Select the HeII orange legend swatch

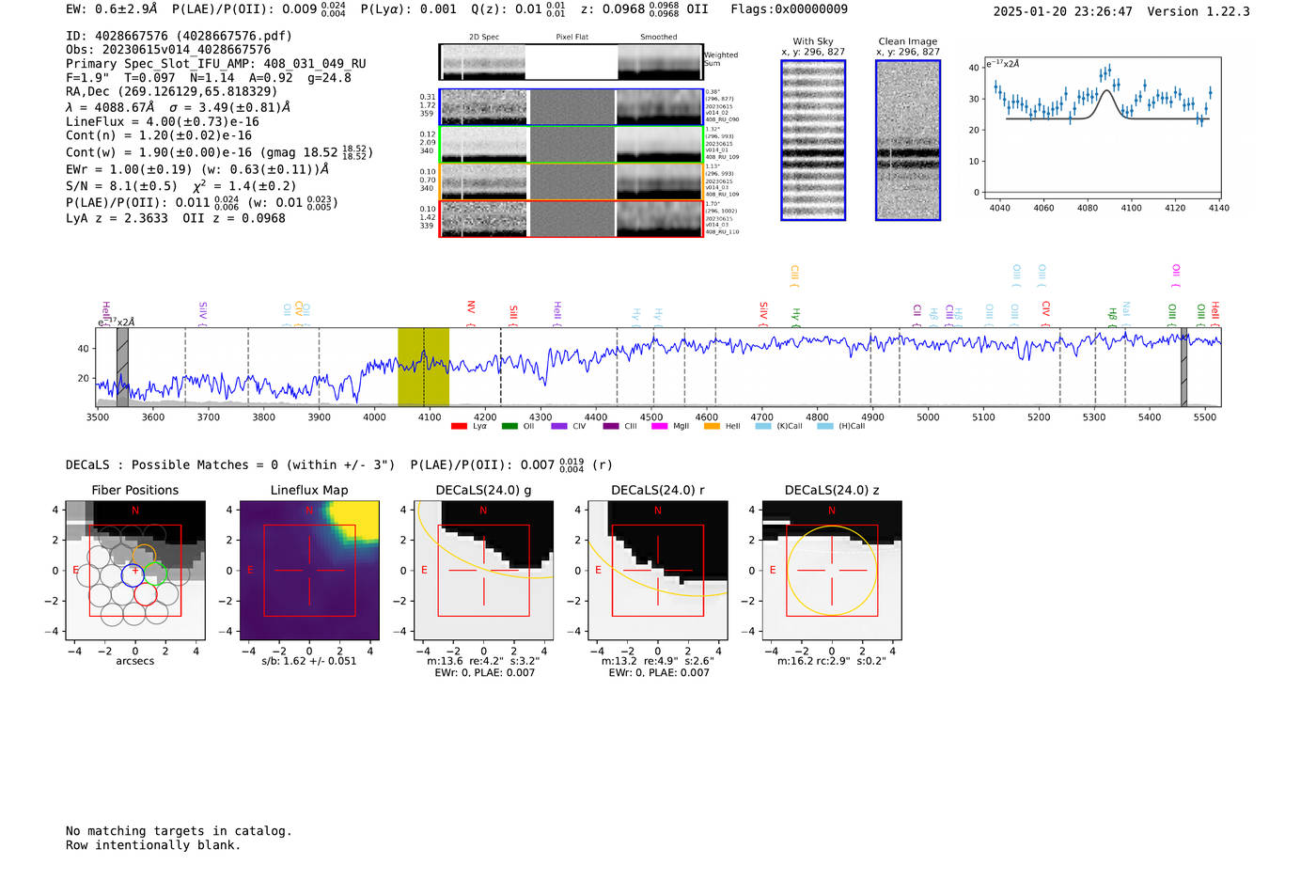712,426
